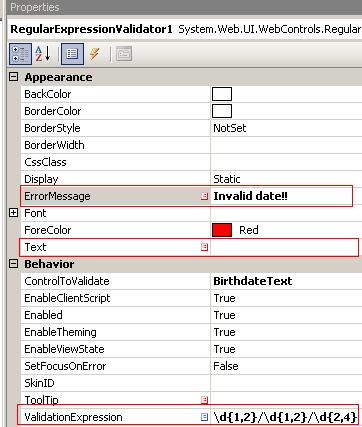Click marker icon beside ValidationExpression
The width and height of the screenshot is (362, 427).
(204, 417)
